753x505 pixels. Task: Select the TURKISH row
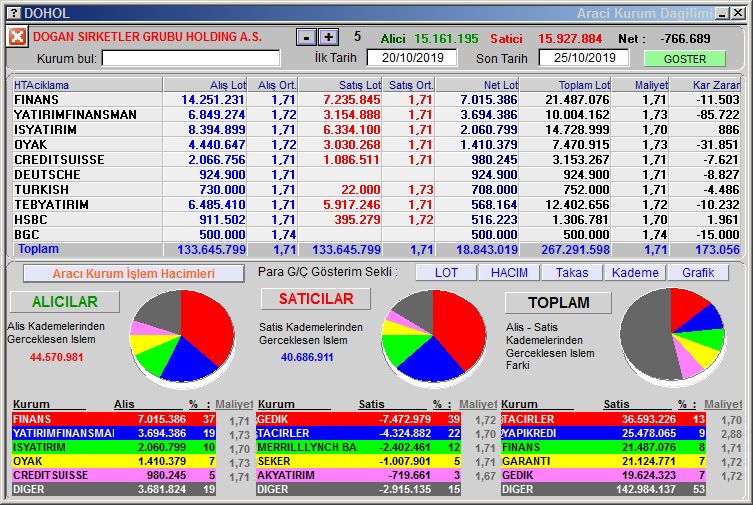(x=376, y=190)
